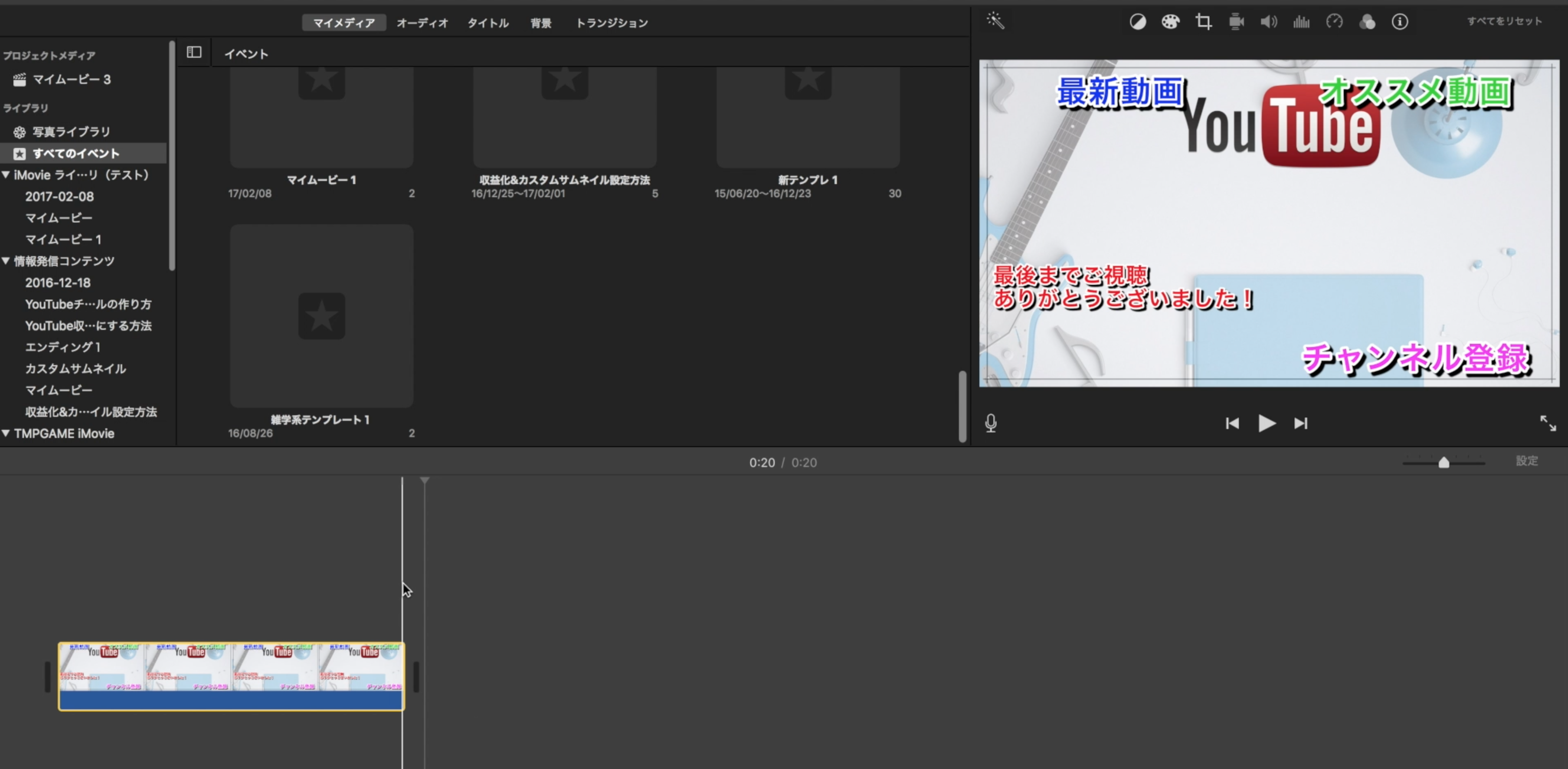
Task: Switch to the トランジション tab
Action: click(612, 22)
